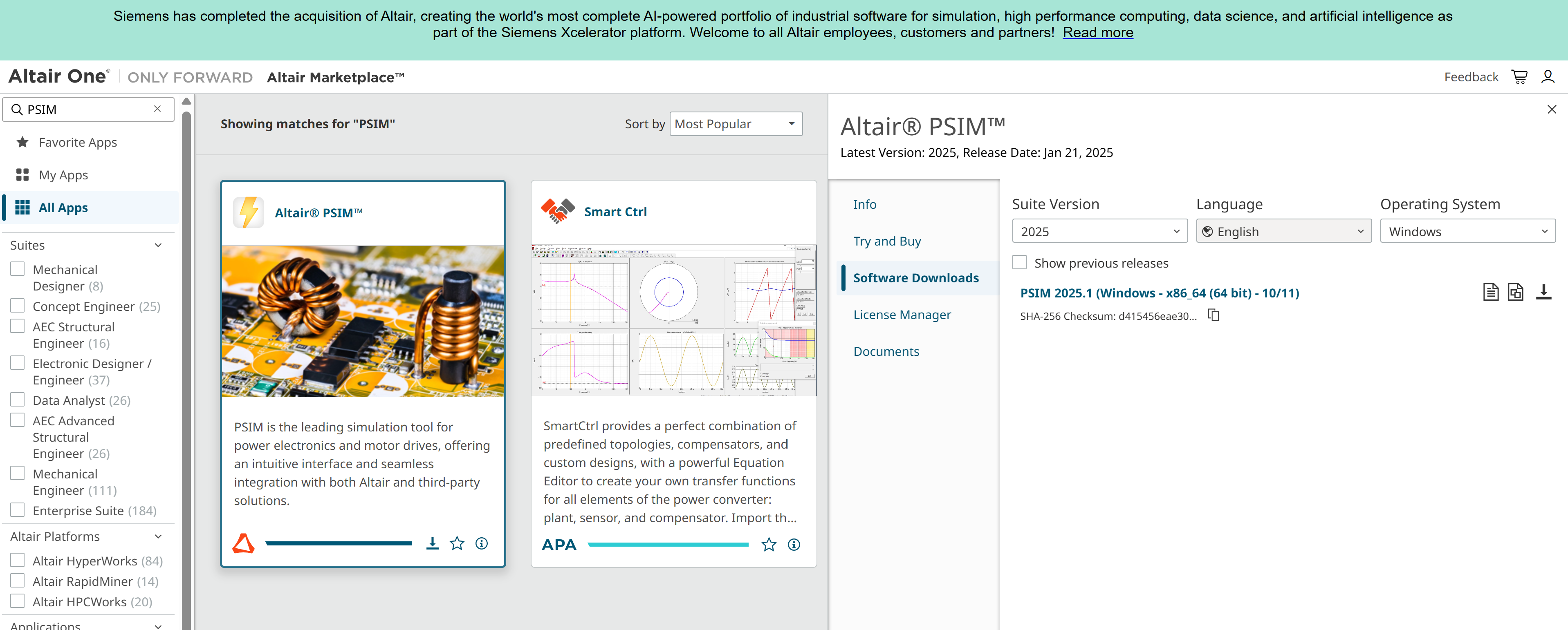Open the shopping cart icon

[1519, 77]
